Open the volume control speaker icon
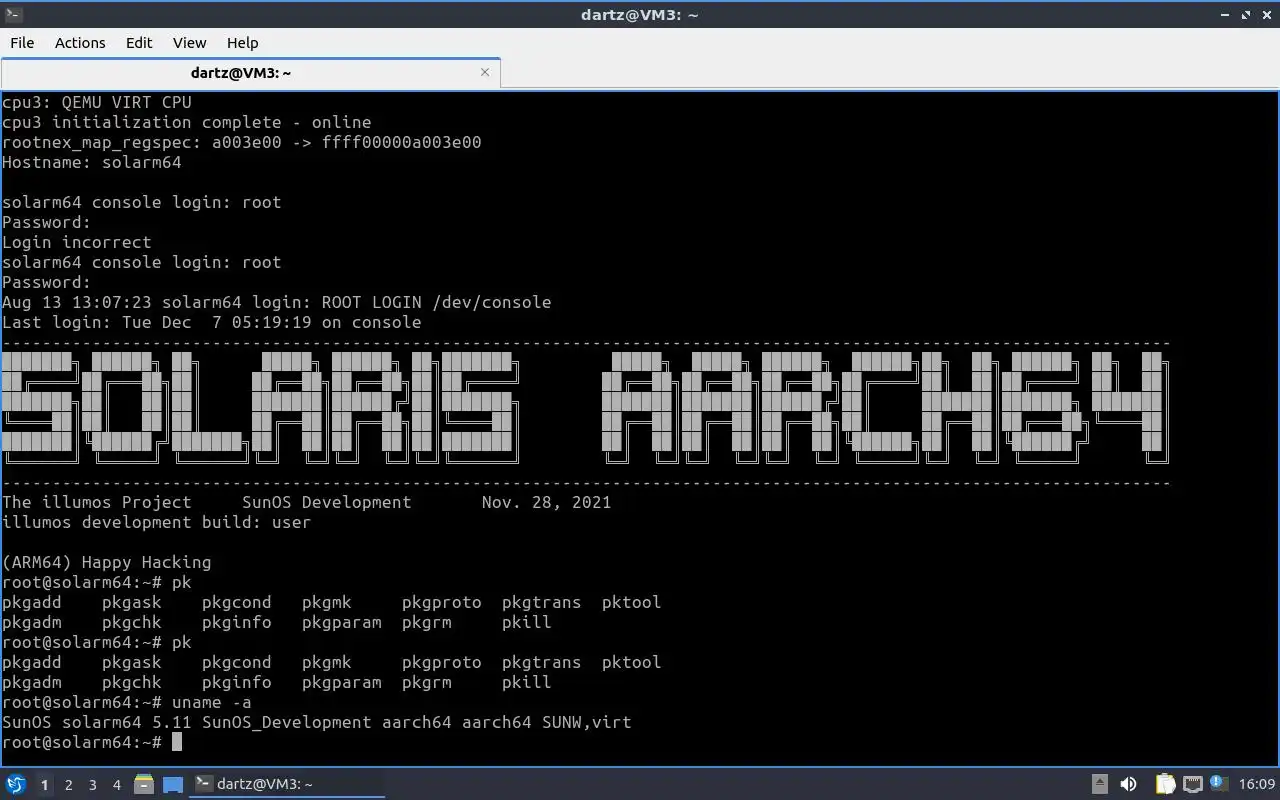This screenshot has height=800, width=1280. (x=1128, y=784)
